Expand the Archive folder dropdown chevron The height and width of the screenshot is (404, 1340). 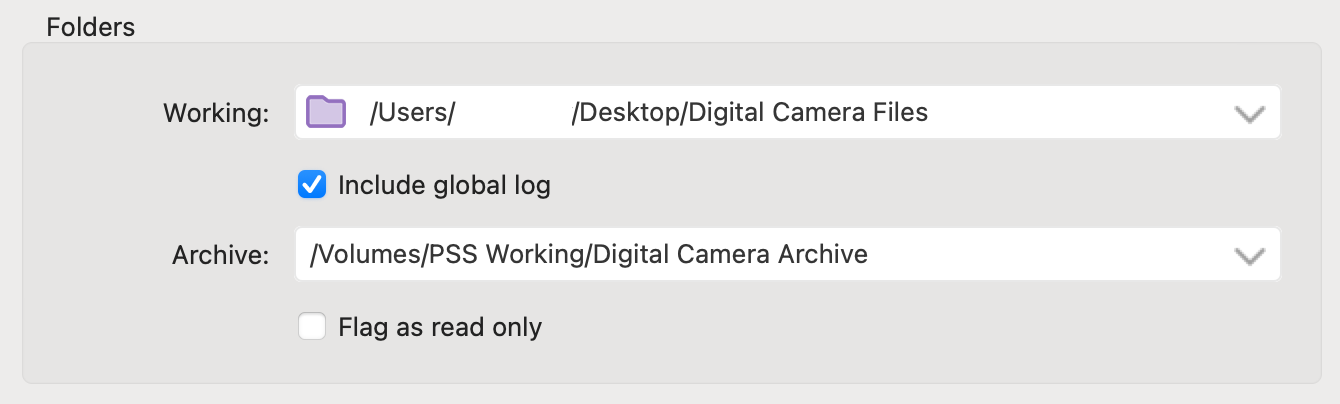(x=1249, y=256)
